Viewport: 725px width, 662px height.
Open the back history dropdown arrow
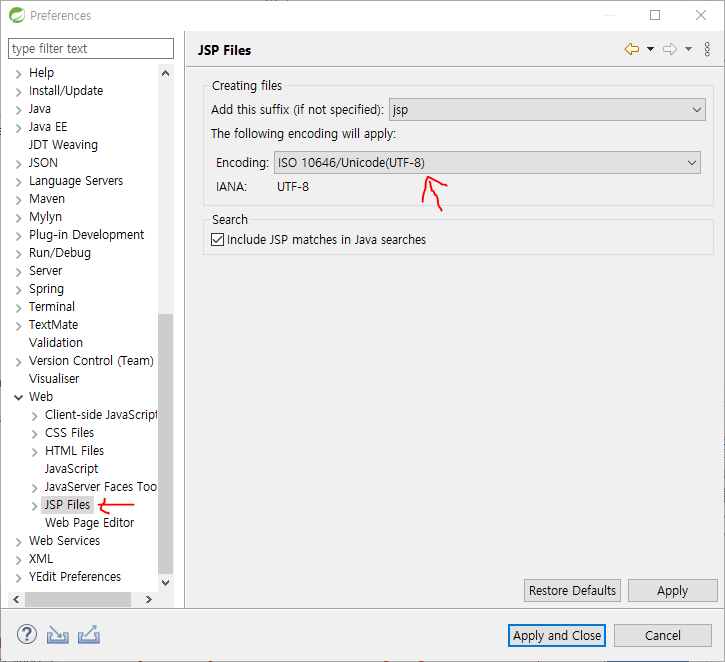[650, 49]
